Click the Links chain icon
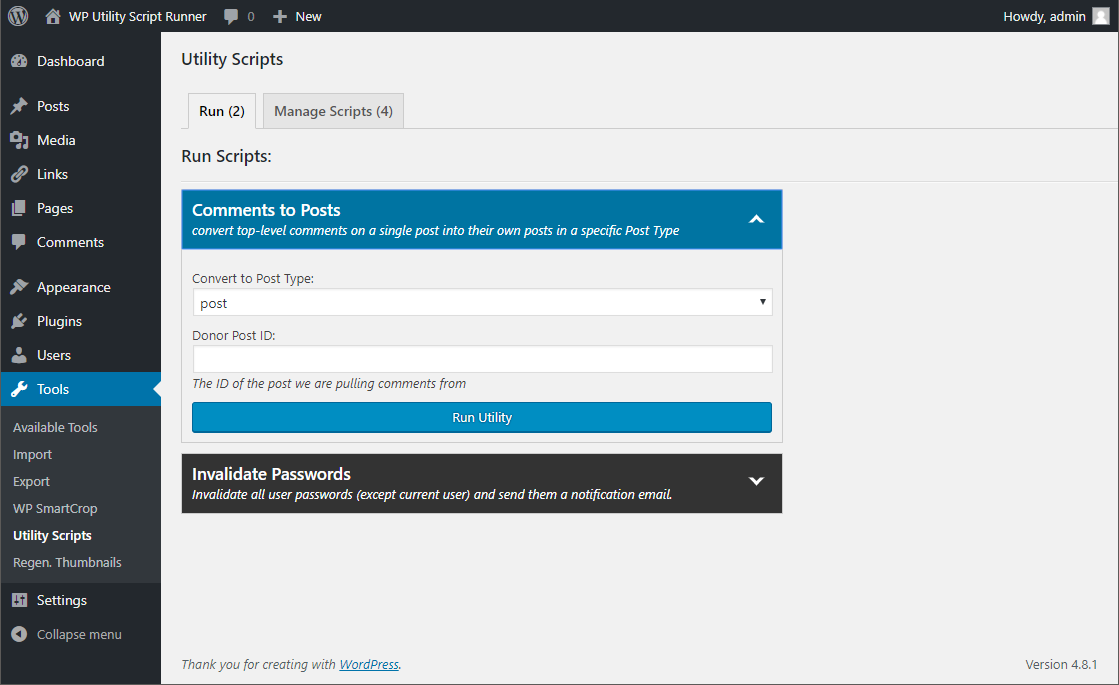 tap(19, 174)
